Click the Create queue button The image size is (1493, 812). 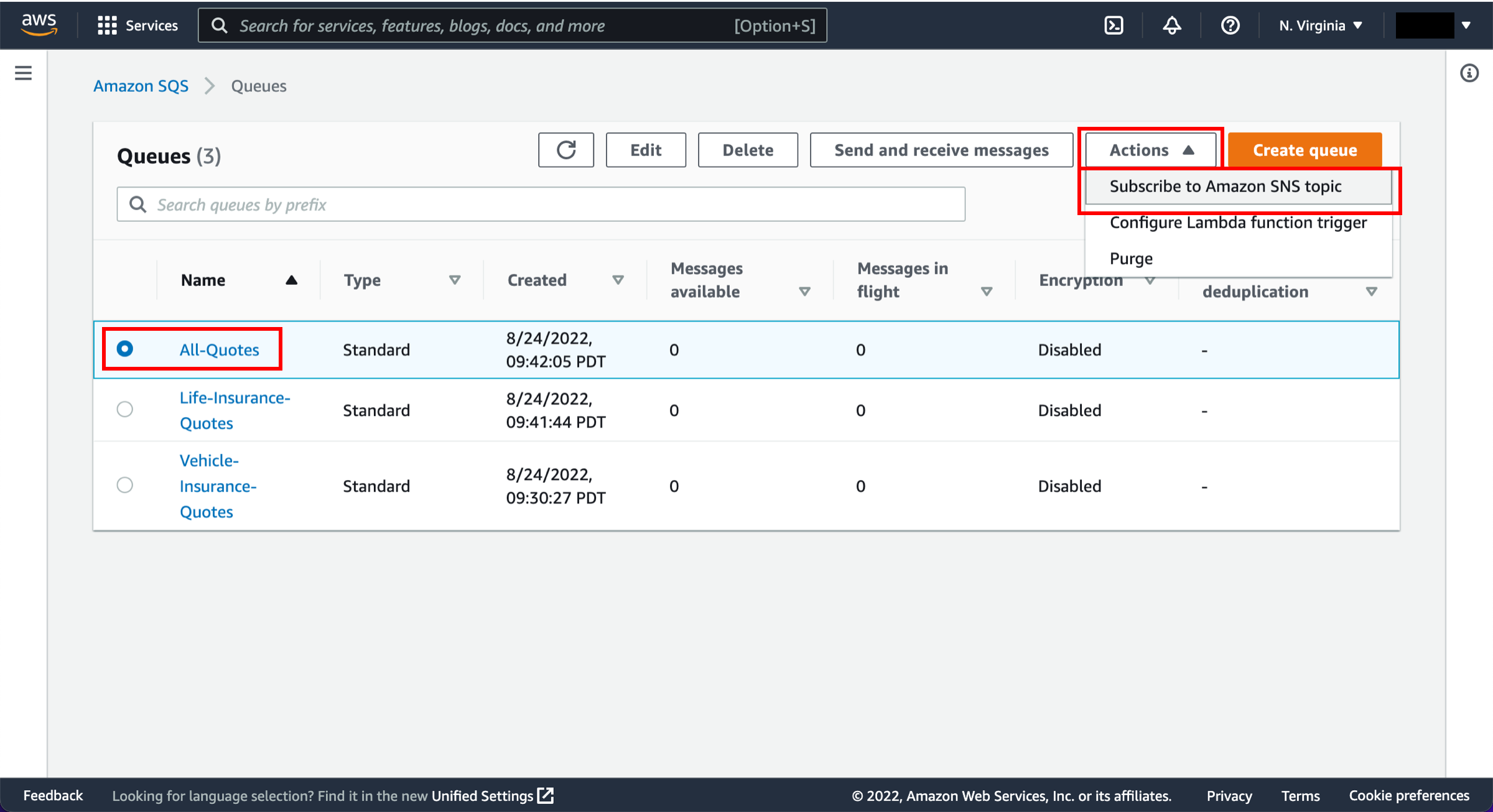point(1304,149)
